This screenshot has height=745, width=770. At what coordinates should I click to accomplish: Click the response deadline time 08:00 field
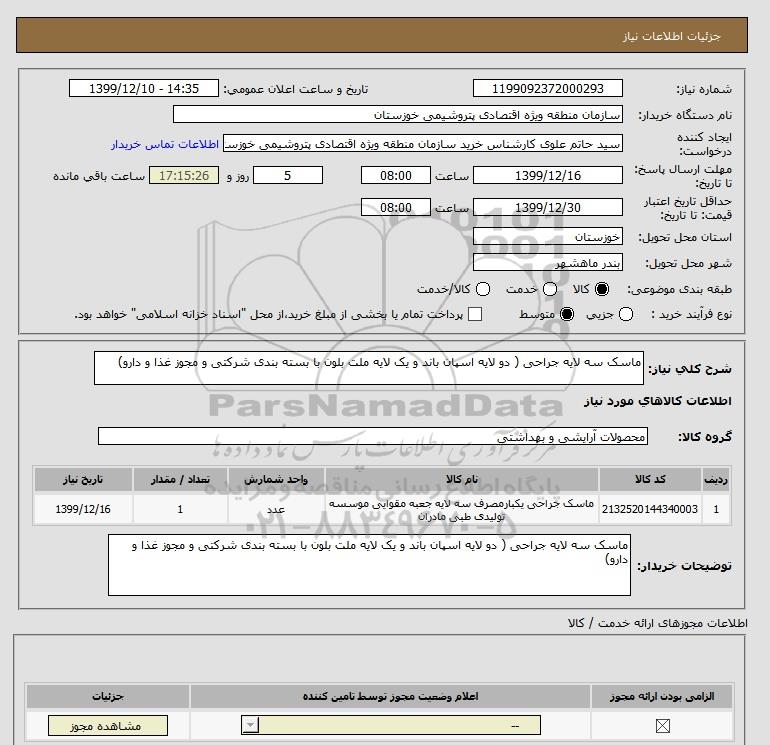click(x=396, y=175)
